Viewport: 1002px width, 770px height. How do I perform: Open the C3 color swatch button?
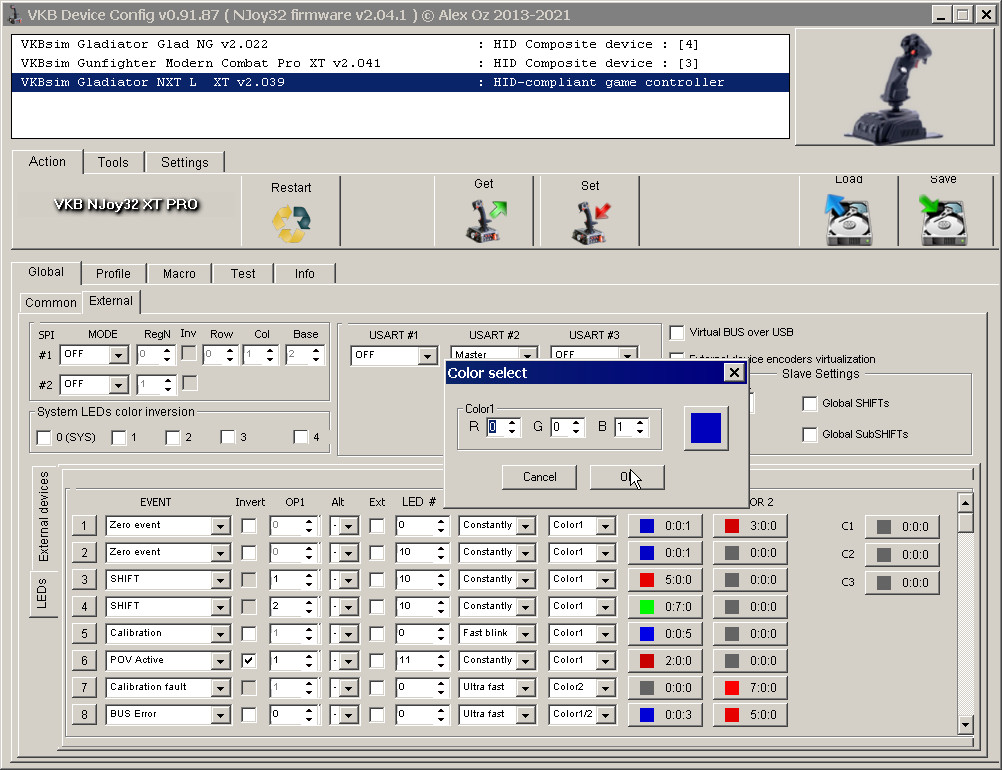tap(902, 583)
